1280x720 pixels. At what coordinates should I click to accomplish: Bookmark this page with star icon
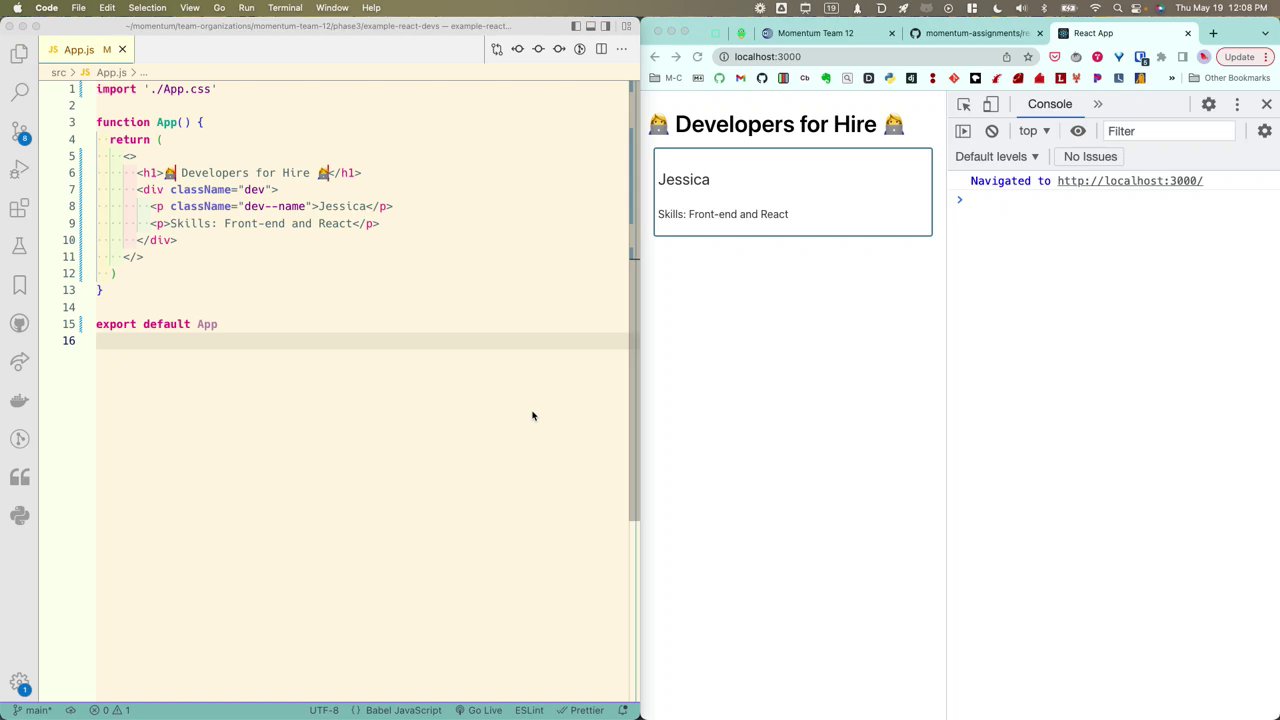click(x=1028, y=57)
